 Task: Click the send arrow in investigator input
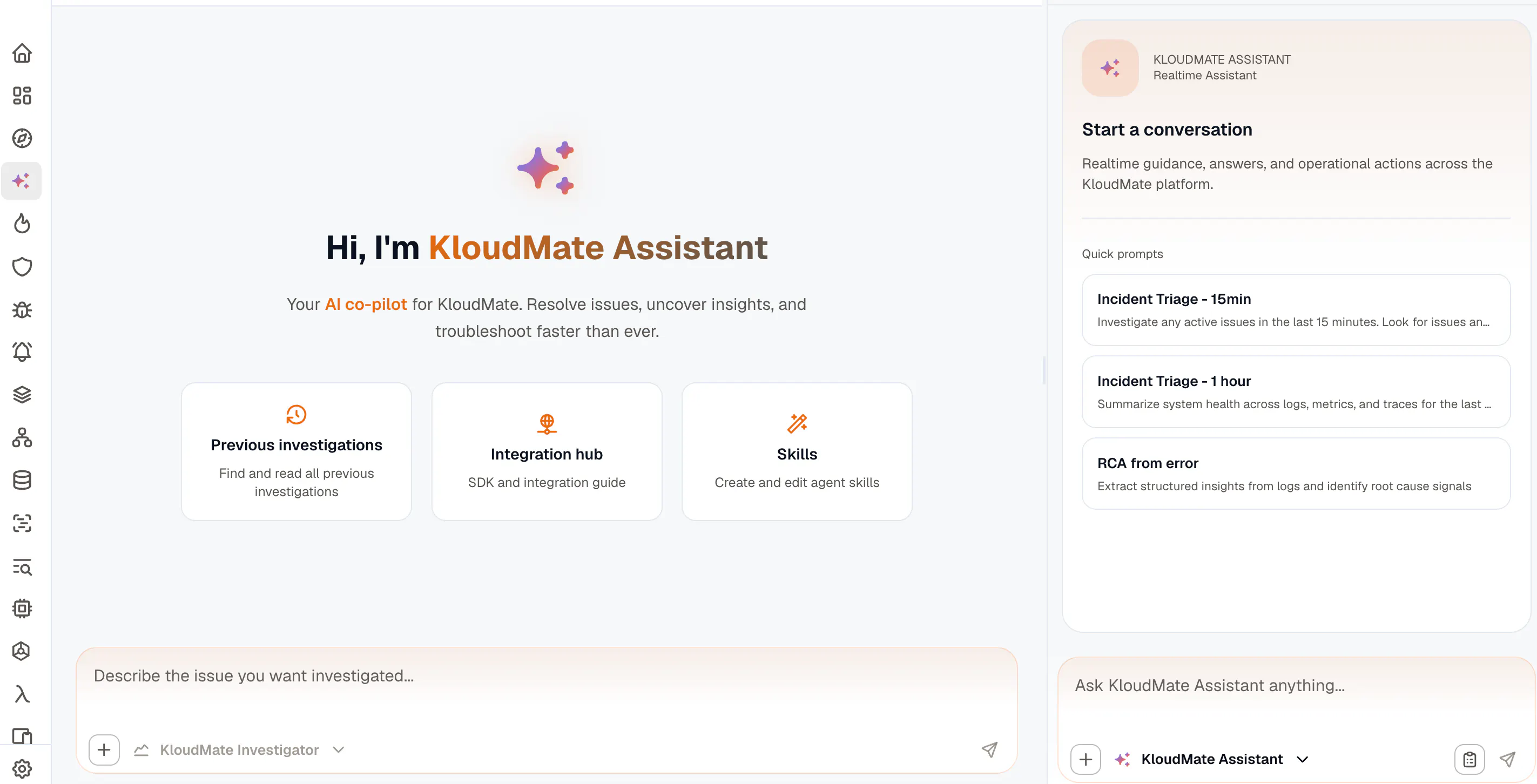coord(989,749)
